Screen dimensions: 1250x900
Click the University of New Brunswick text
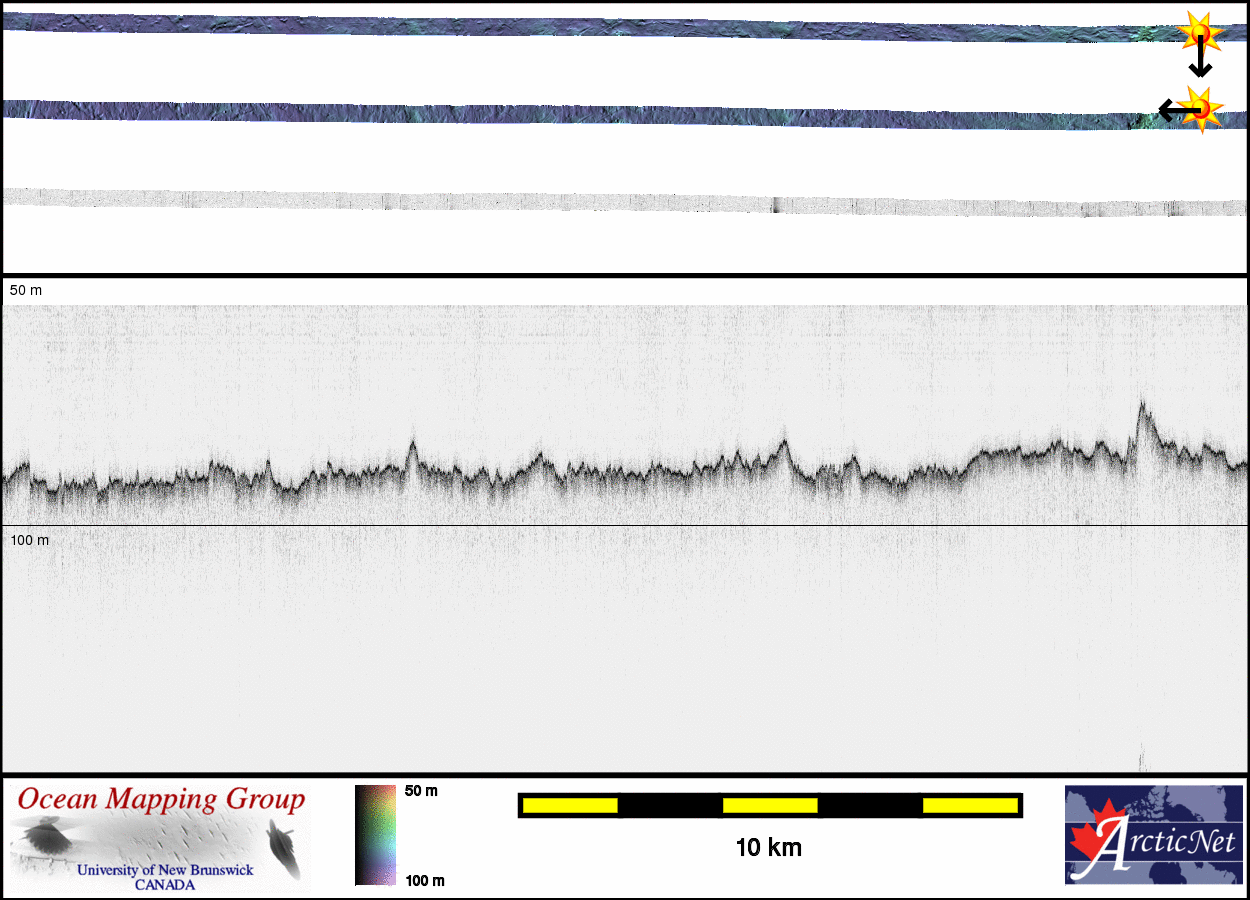[165, 870]
